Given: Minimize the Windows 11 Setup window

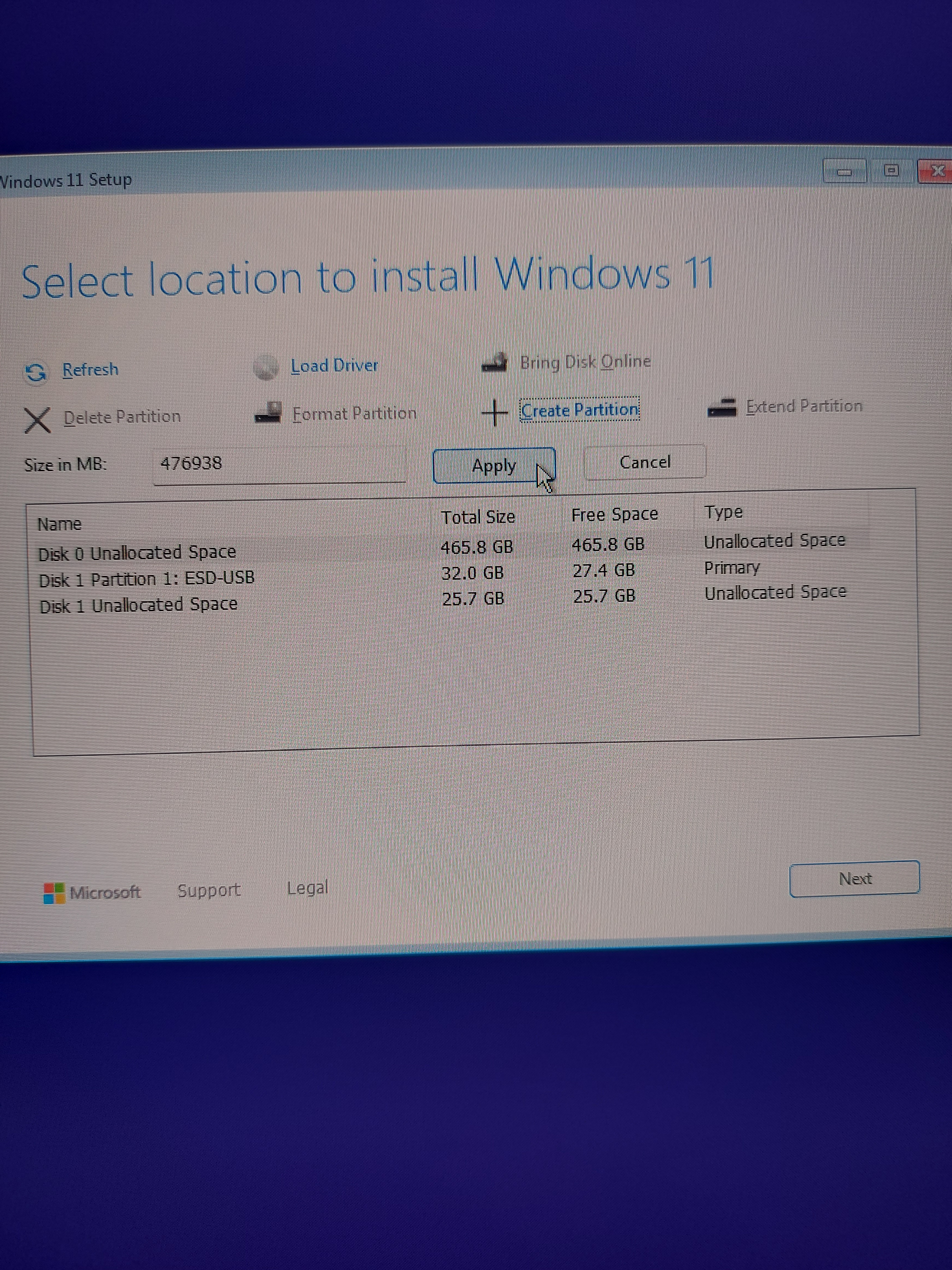Looking at the screenshot, I should coord(844,171).
